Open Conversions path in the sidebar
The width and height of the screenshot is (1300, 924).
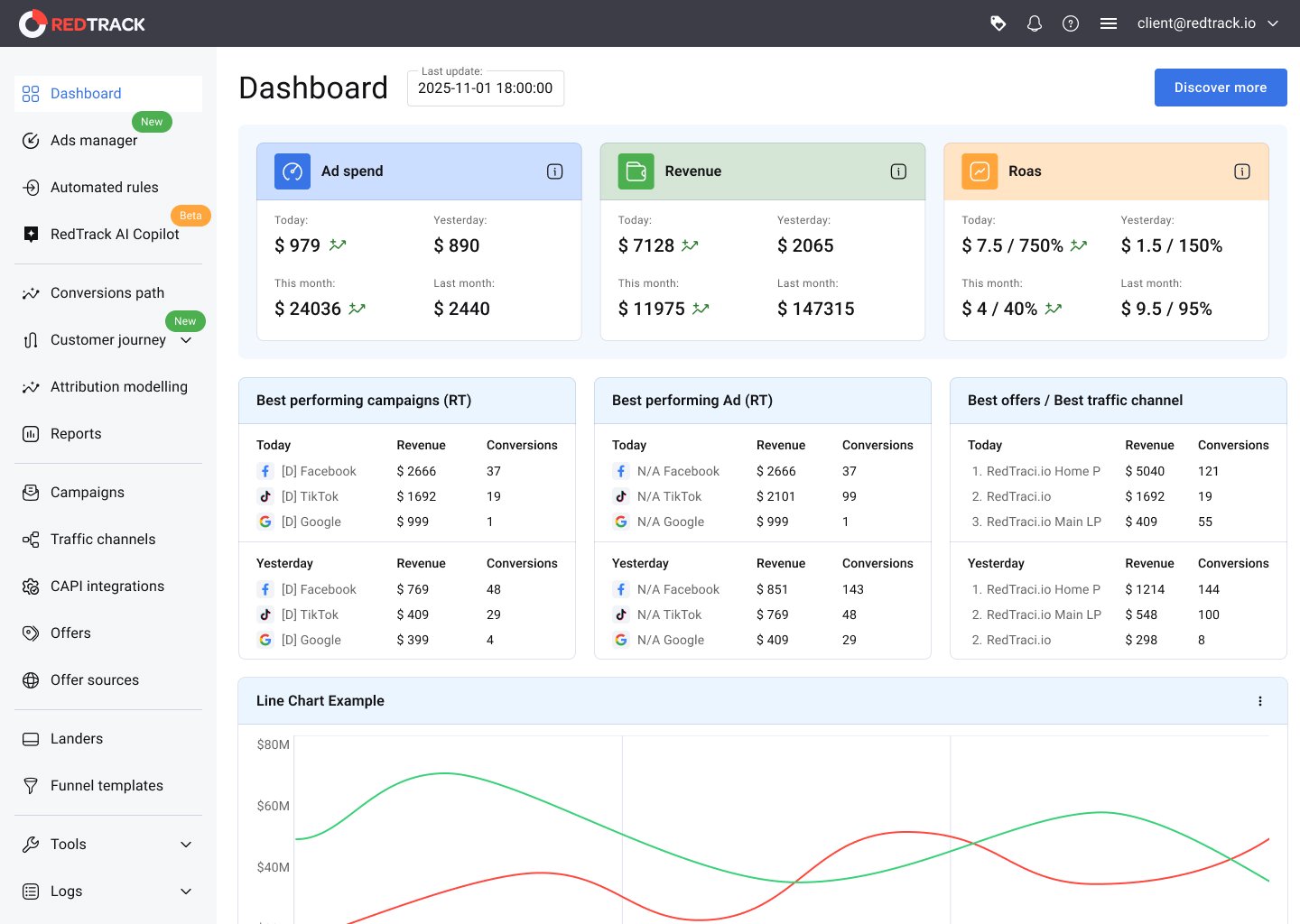[108, 293]
